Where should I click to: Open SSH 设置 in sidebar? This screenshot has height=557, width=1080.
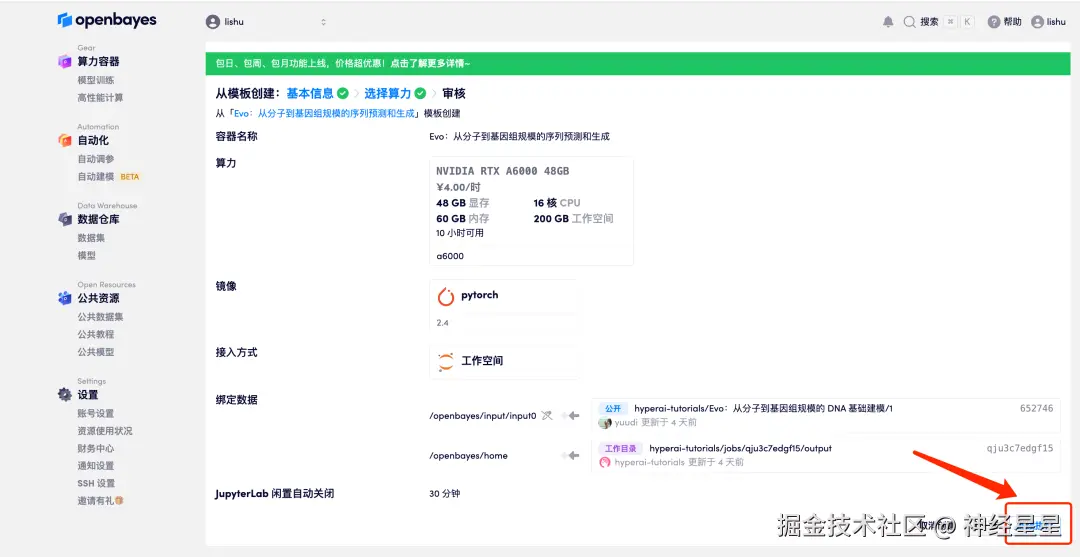pyautogui.click(x=96, y=483)
